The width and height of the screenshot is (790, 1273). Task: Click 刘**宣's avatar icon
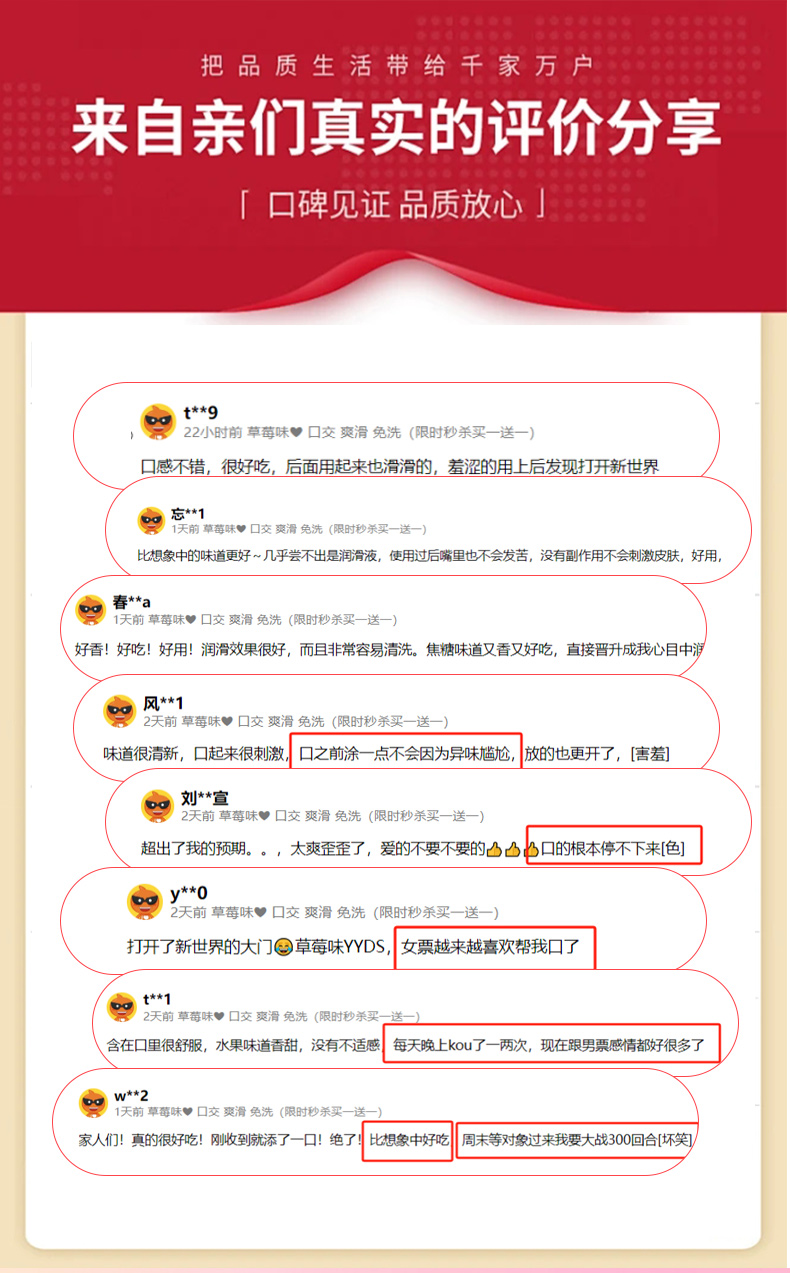coord(158,806)
